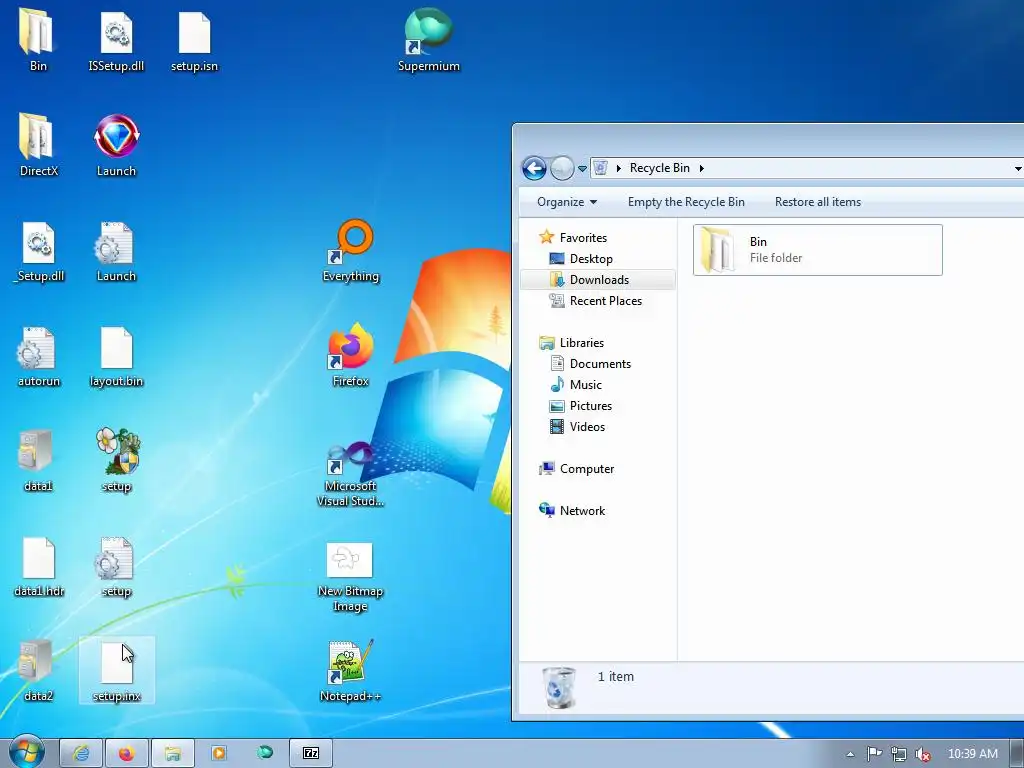The width and height of the screenshot is (1024, 768).
Task: Show hidden system tray icons
Action: [x=850, y=754]
